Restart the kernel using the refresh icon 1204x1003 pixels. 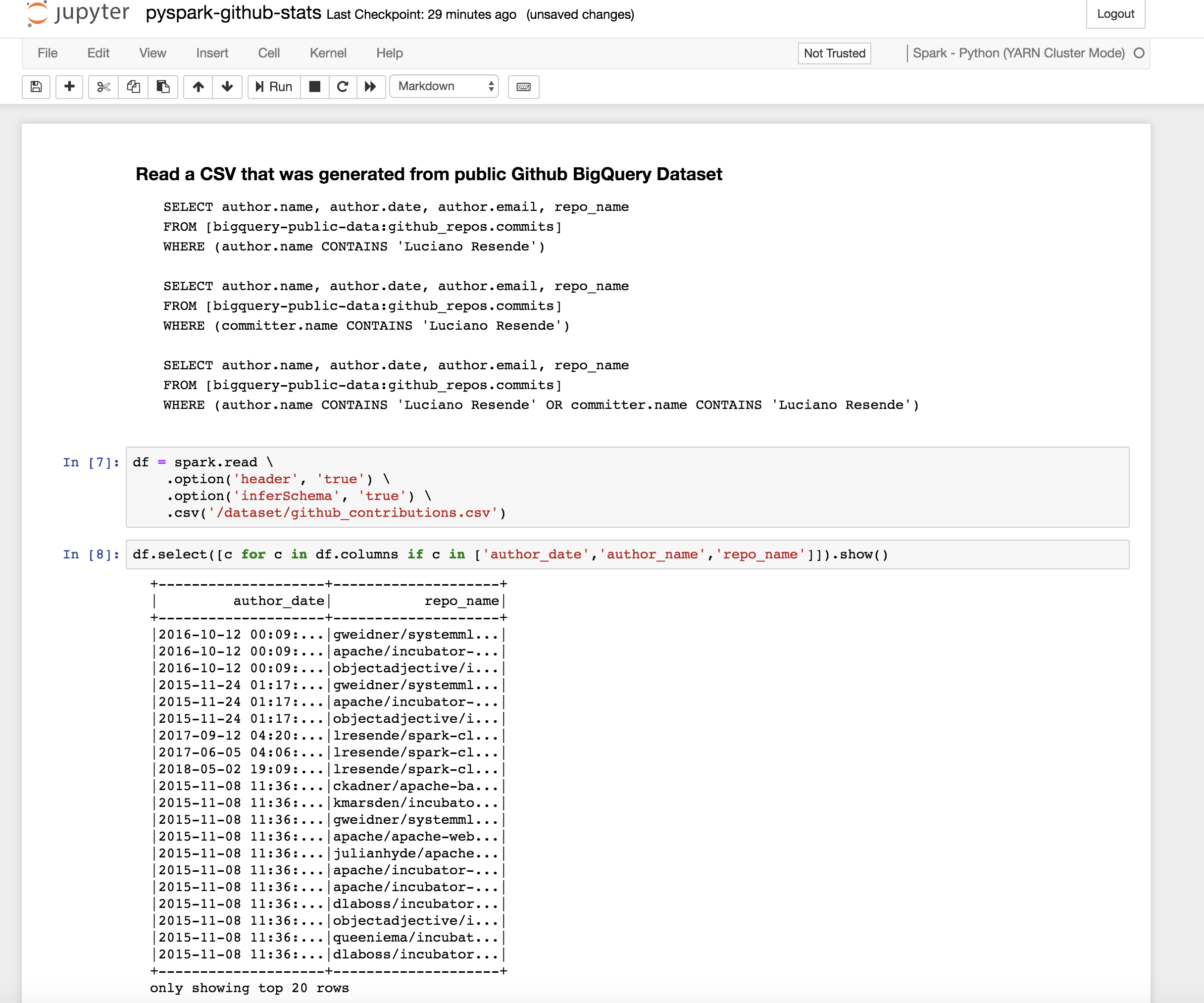tap(343, 87)
